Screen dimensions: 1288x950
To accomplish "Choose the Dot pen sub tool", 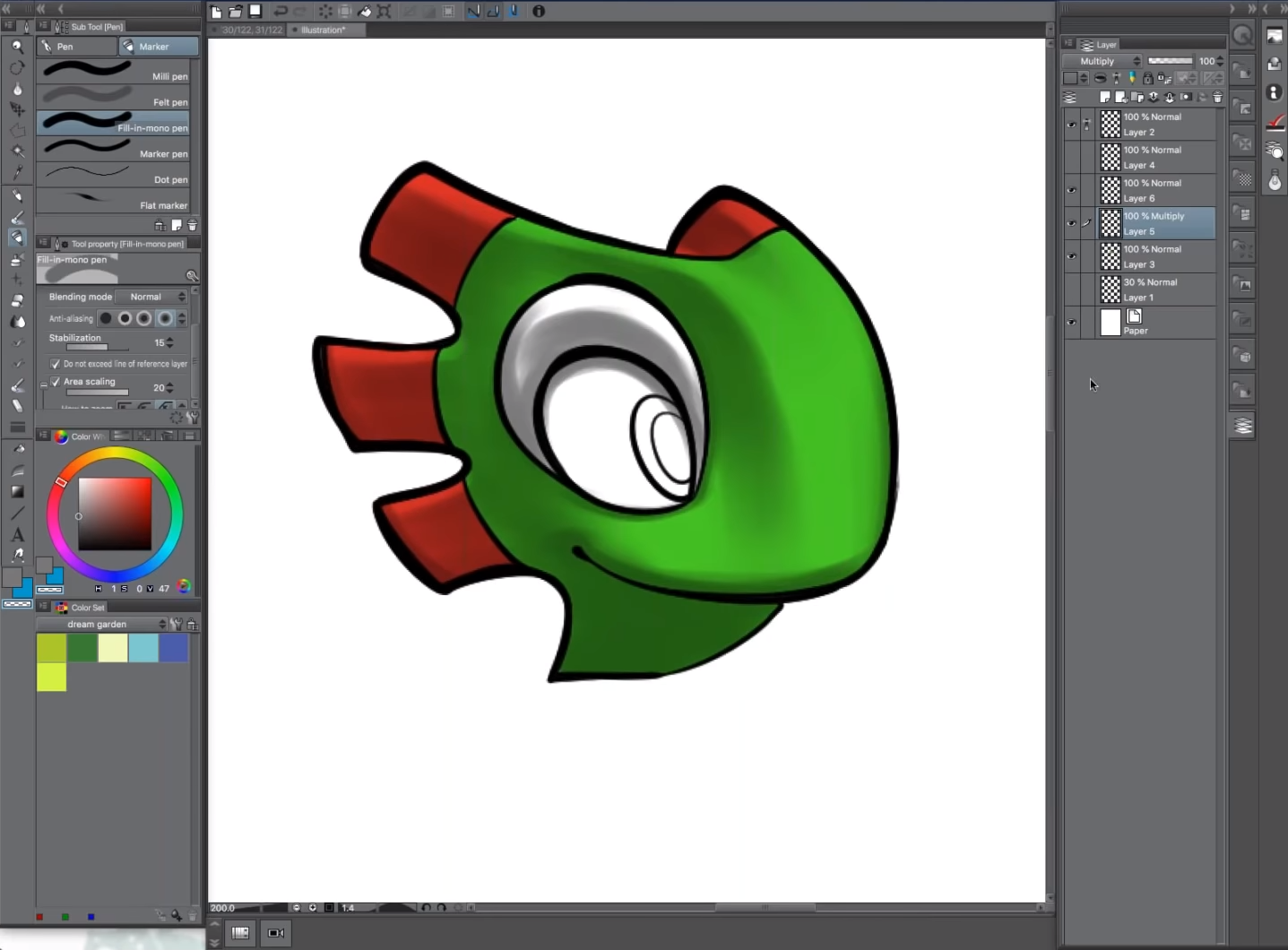I will tap(113, 174).
